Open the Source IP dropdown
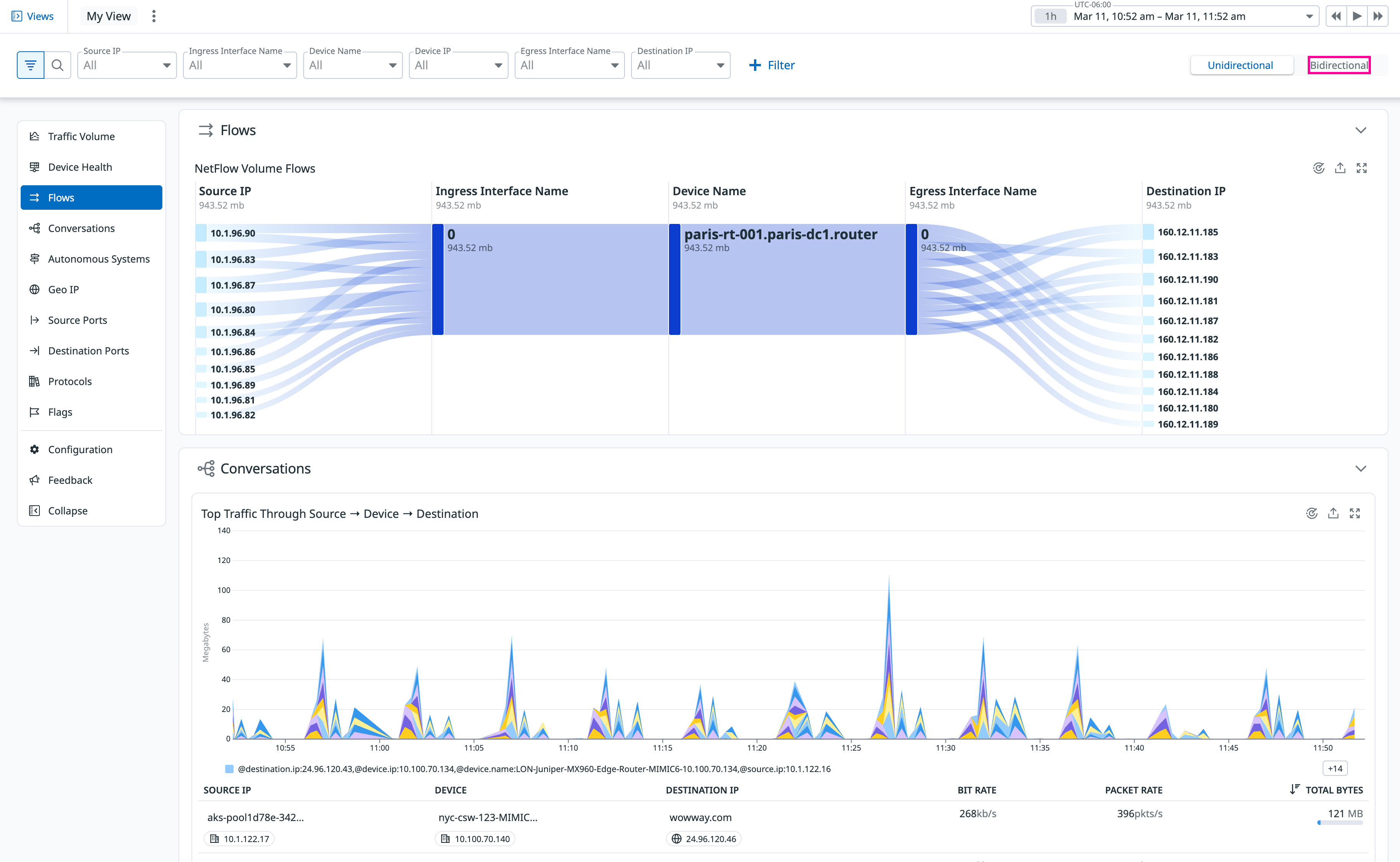Screen dimensions: 1400x862 [127, 65]
